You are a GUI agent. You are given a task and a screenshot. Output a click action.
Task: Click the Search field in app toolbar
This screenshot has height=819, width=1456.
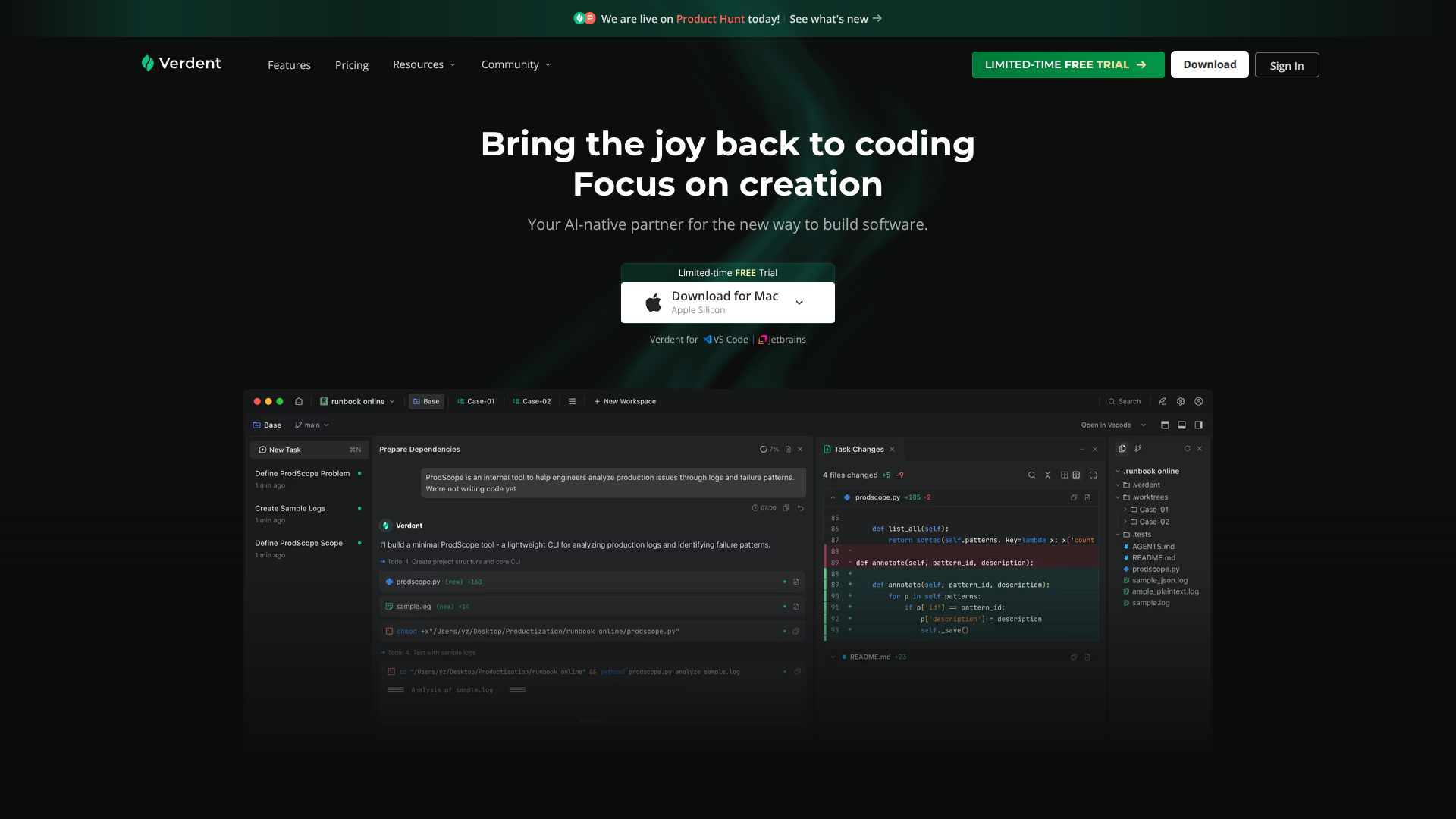coord(1124,402)
